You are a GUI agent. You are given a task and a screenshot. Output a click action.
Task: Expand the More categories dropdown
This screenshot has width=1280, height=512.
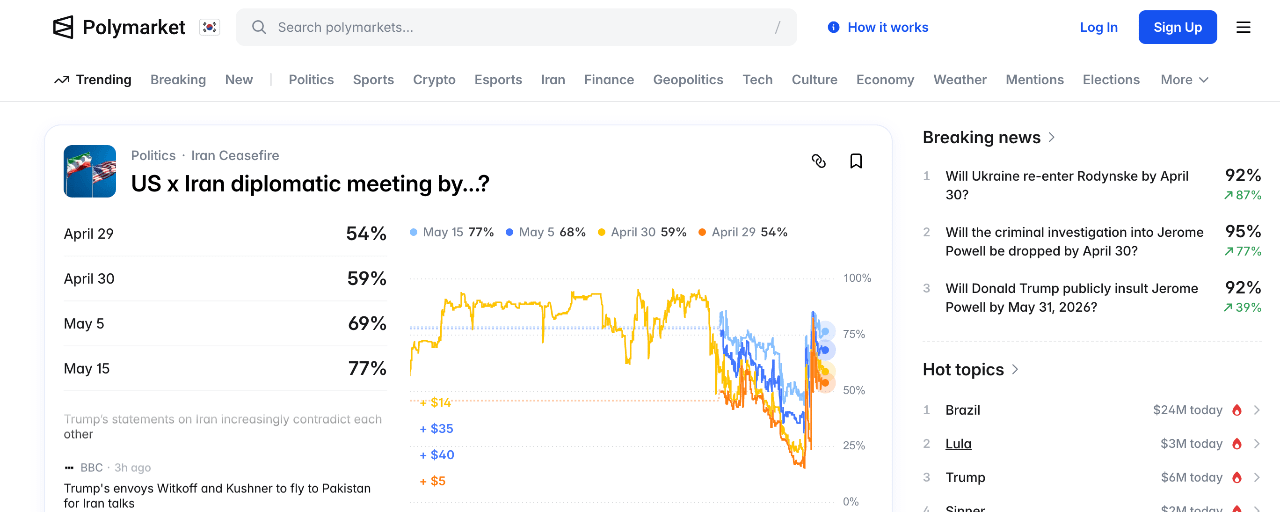[1185, 80]
